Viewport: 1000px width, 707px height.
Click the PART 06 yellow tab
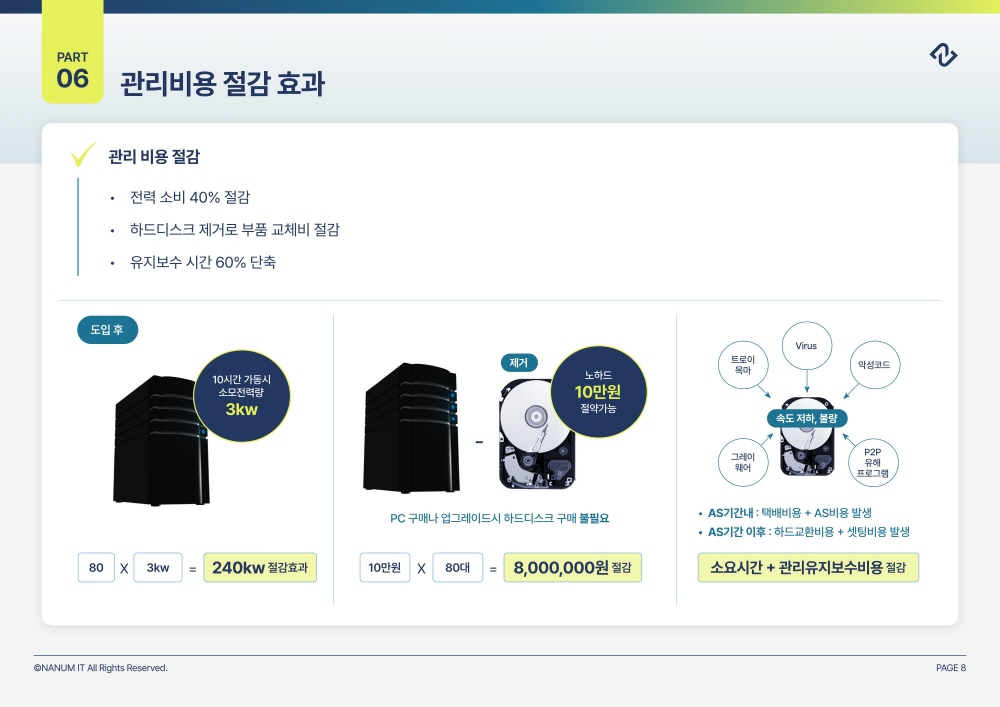tap(73, 52)
